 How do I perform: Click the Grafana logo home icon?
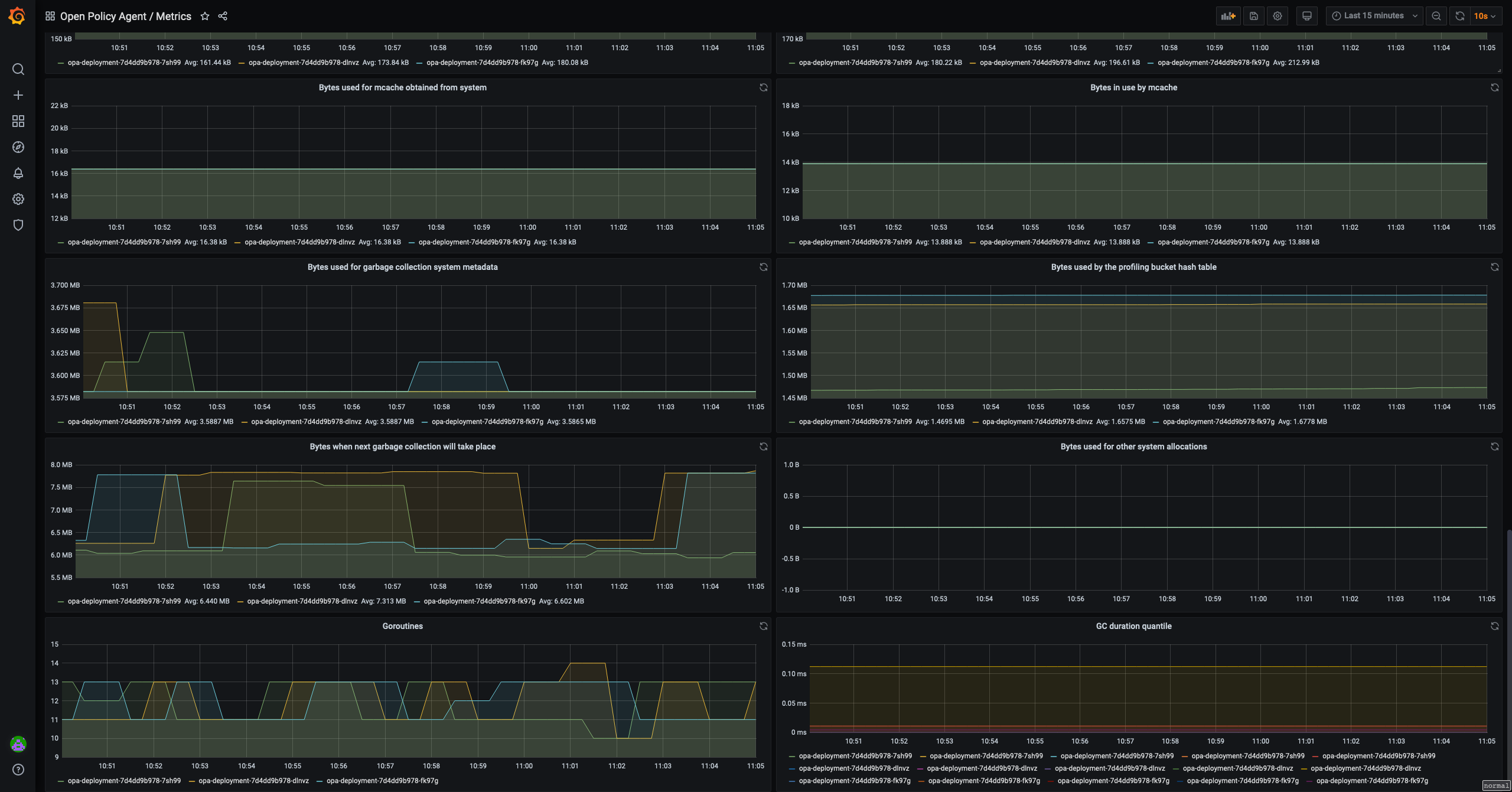tap(17, 16)
